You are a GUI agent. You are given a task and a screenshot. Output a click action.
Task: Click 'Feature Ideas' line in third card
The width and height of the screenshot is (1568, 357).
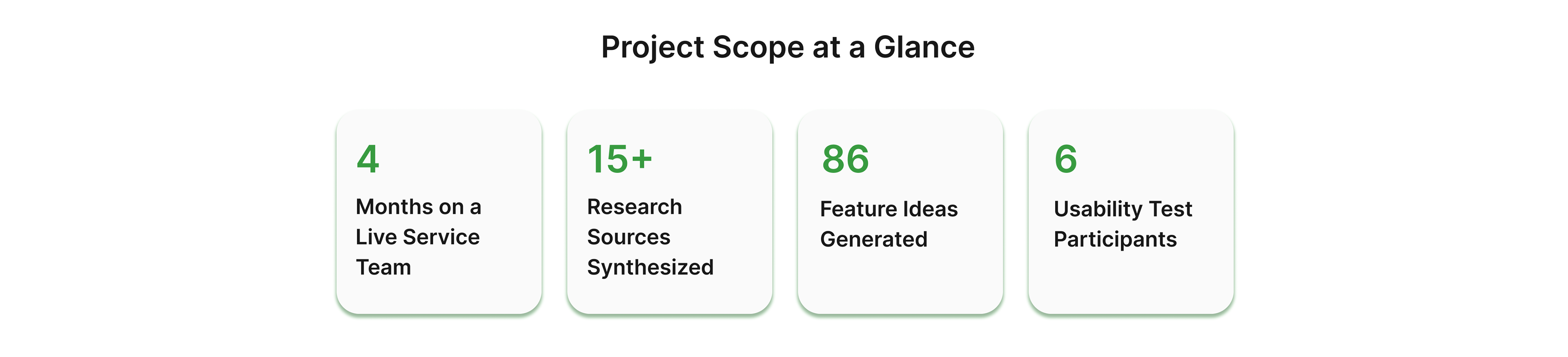(889, 209)
